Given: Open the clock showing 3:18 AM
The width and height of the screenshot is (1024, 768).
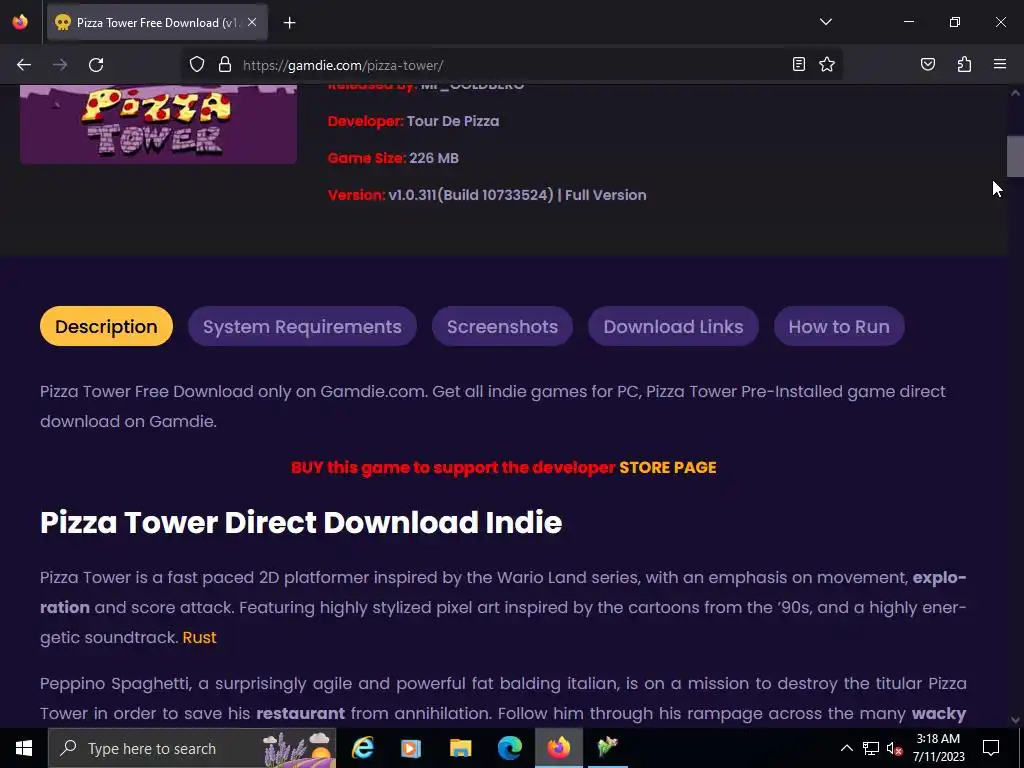Looking at the screenshot, I should pyautogui.click(x=938, y=748).
